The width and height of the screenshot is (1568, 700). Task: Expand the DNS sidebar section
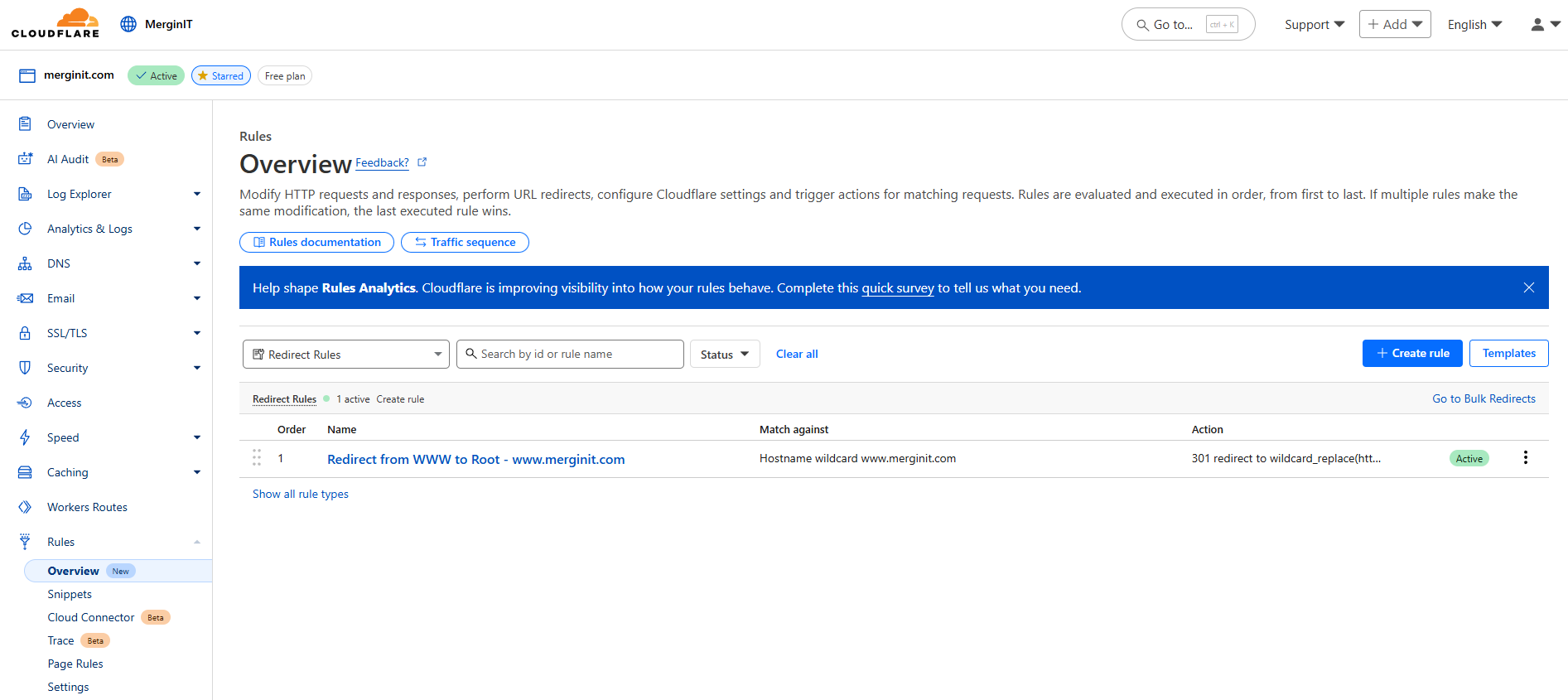coord(196,263)
